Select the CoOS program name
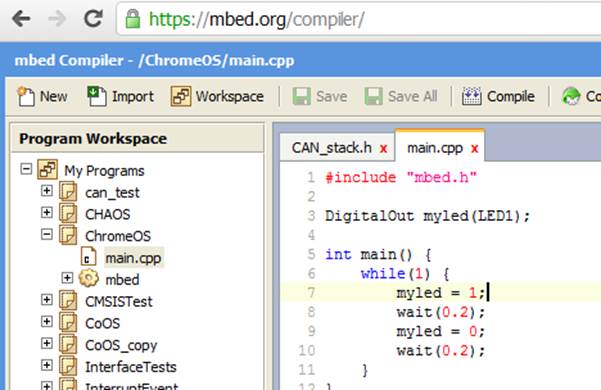 click(x=102, y=323)
